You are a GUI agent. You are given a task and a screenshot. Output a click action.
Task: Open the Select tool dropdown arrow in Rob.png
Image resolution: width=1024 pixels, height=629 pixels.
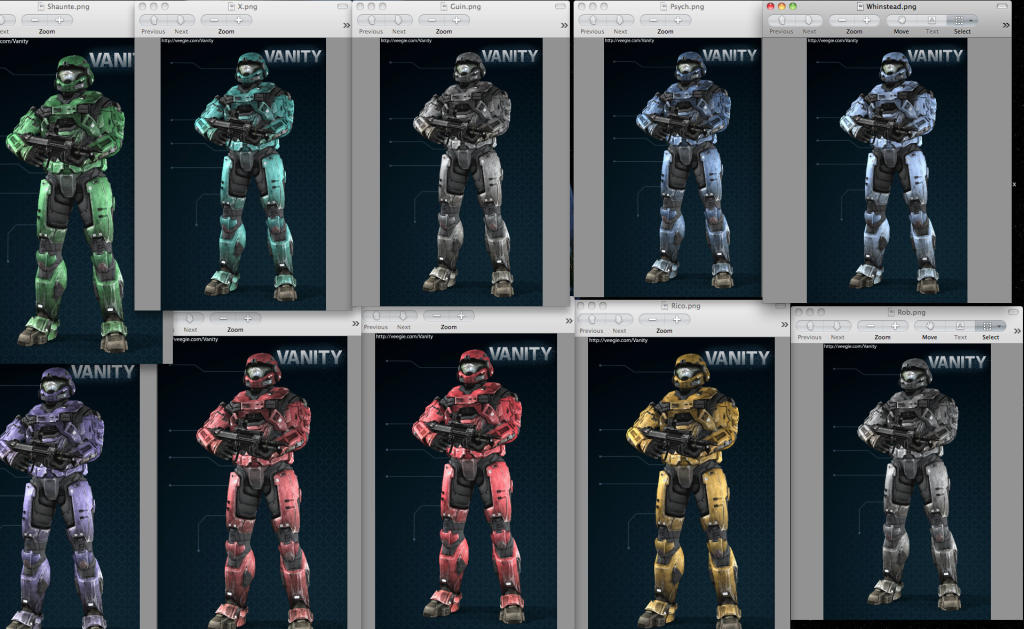pos(1000,326)
